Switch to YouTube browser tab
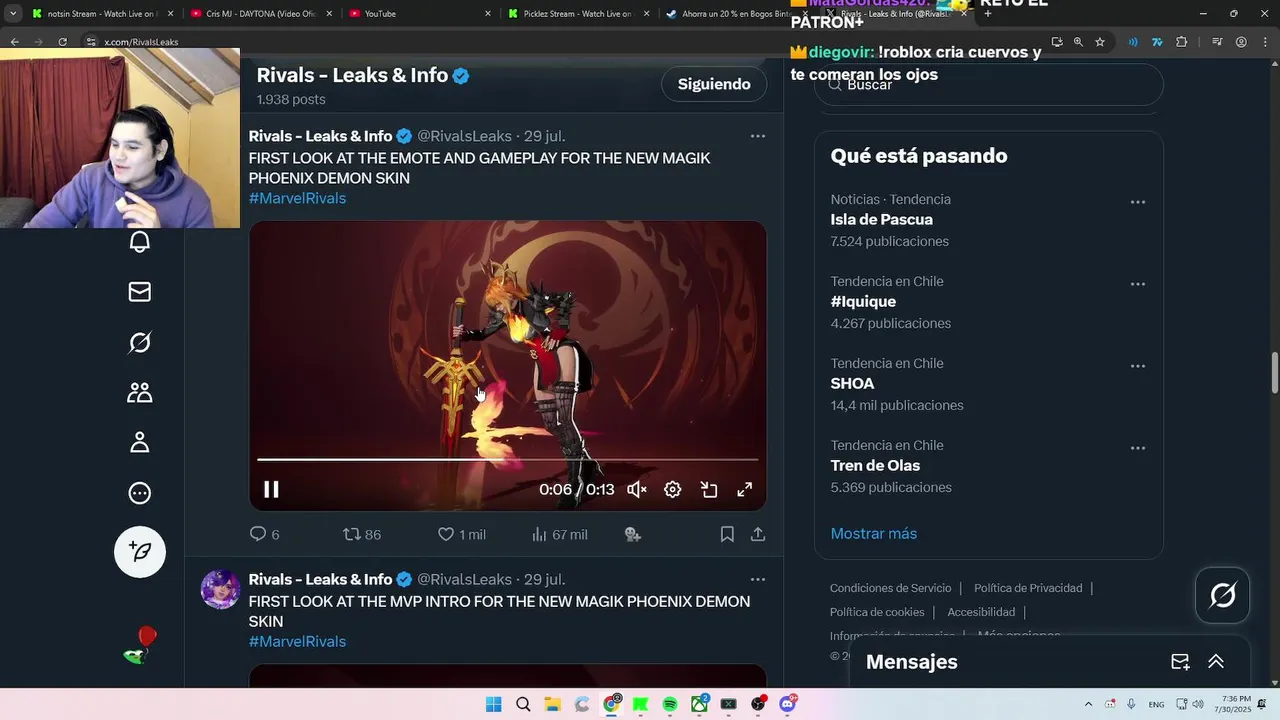Viewport: 1280px width, 720px height. pos(420,14)
